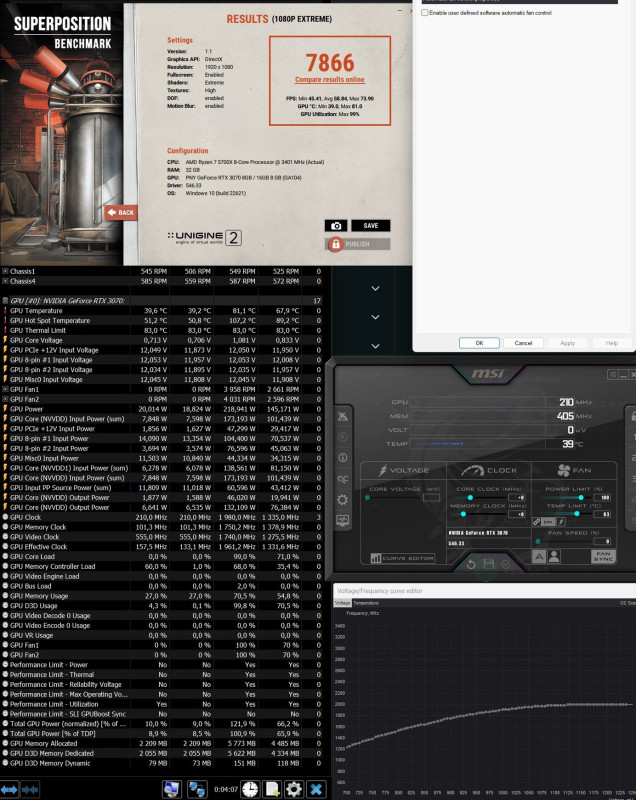Open 'Compare results online' link
The height and width of the screenshot is (800, 636).
click(x=329, y=80)
